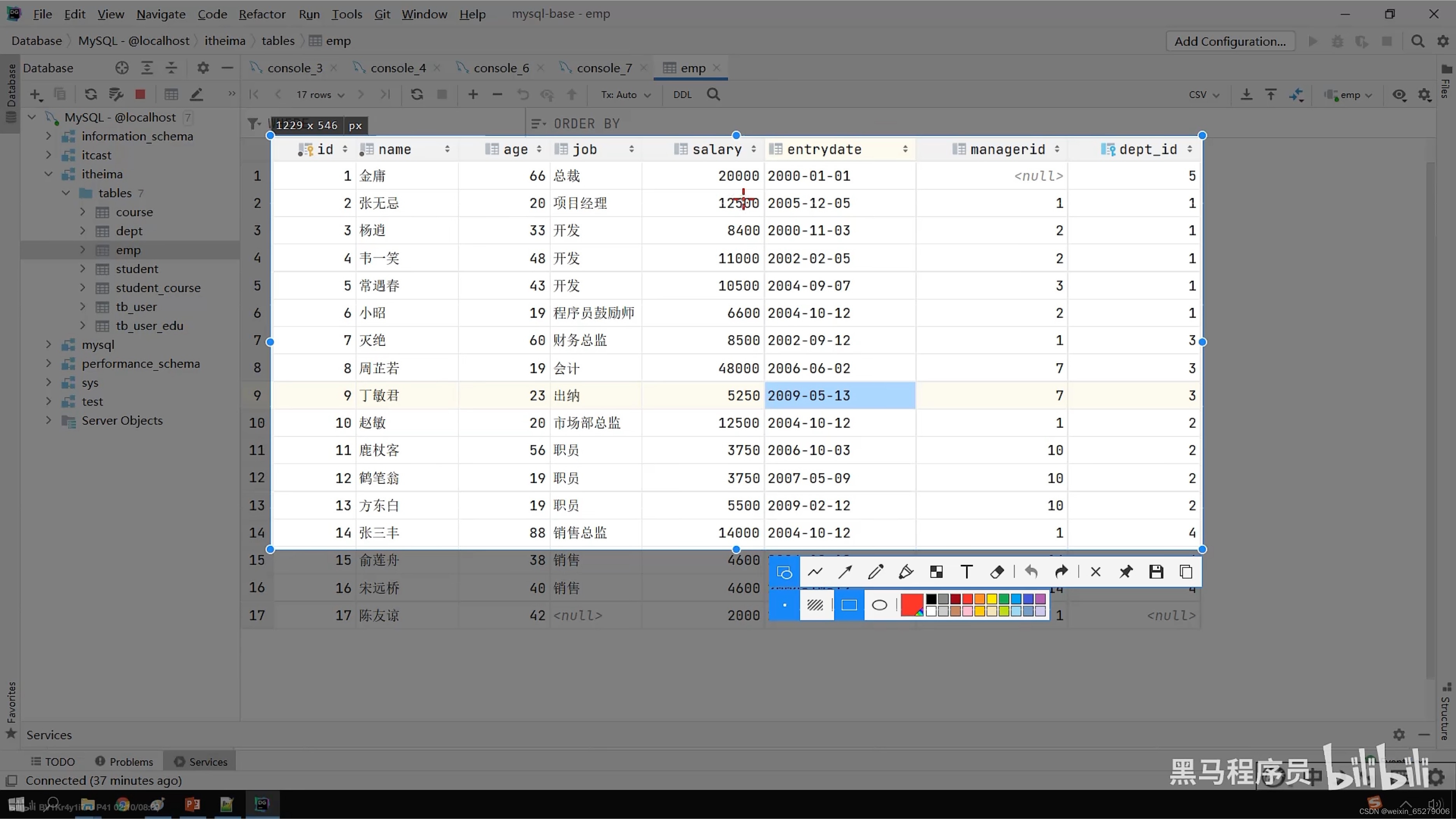
Task: Select the arrow annotation tool
Action: pos(845,572)
